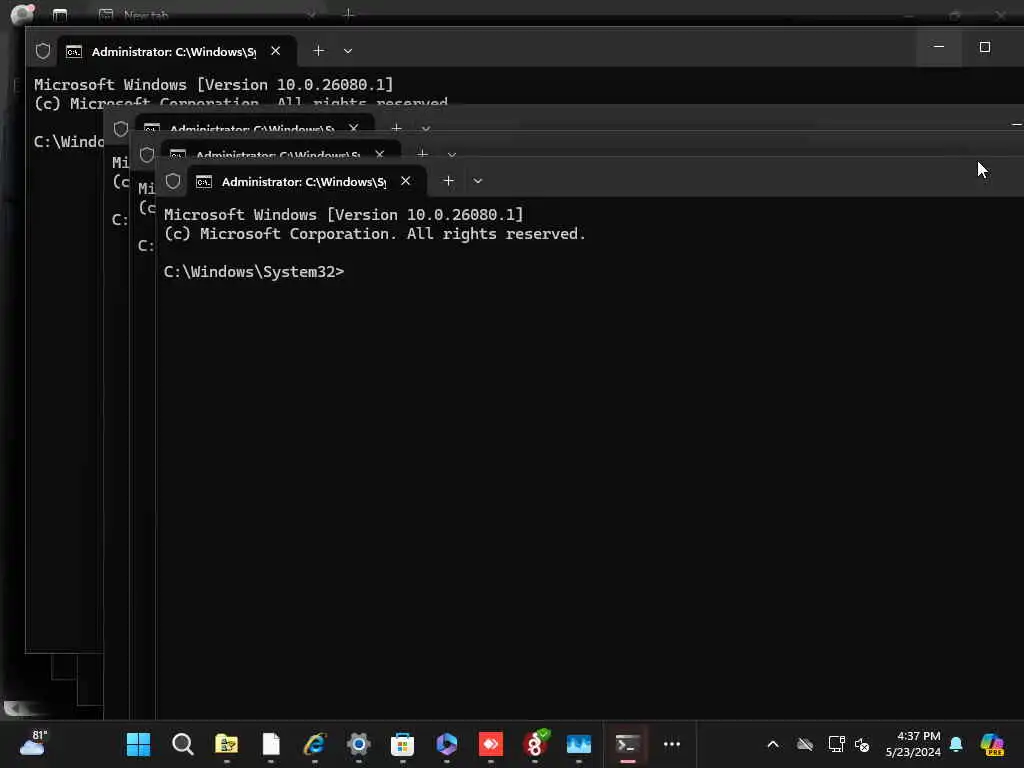Open a new tab in the front Terminal window

pyautogui.click(x=448, y=181)
